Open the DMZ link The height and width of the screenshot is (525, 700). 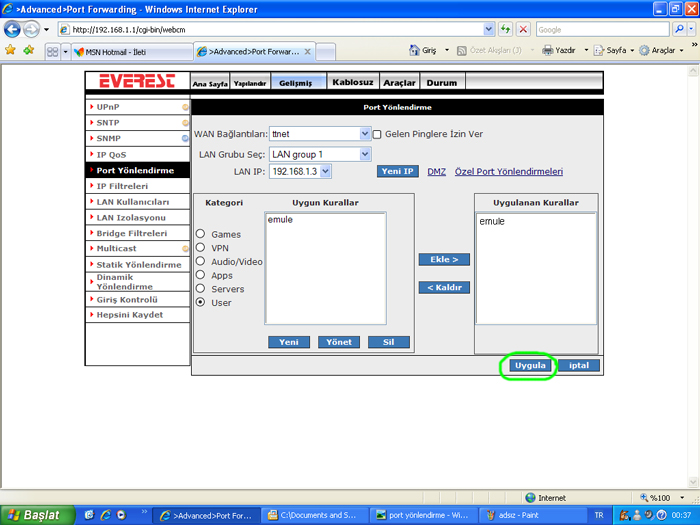coord(437,171)
